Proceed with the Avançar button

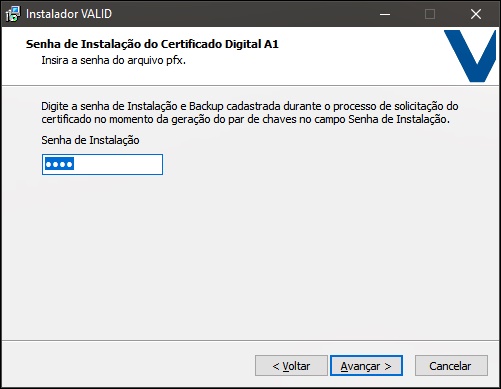click(x=366, y=366)
